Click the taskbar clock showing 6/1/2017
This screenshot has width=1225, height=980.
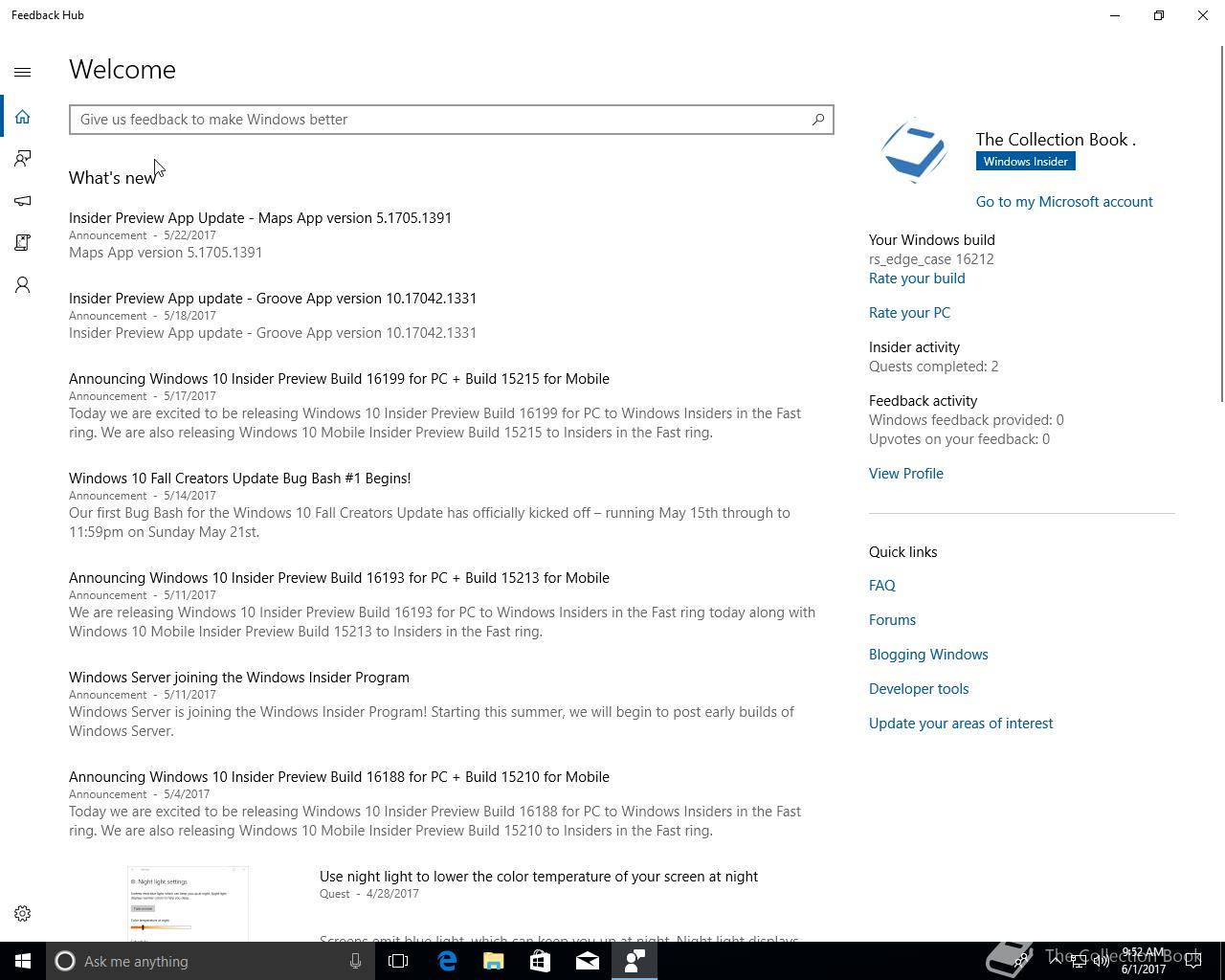pyautogui.click(x=1144, y=961)
